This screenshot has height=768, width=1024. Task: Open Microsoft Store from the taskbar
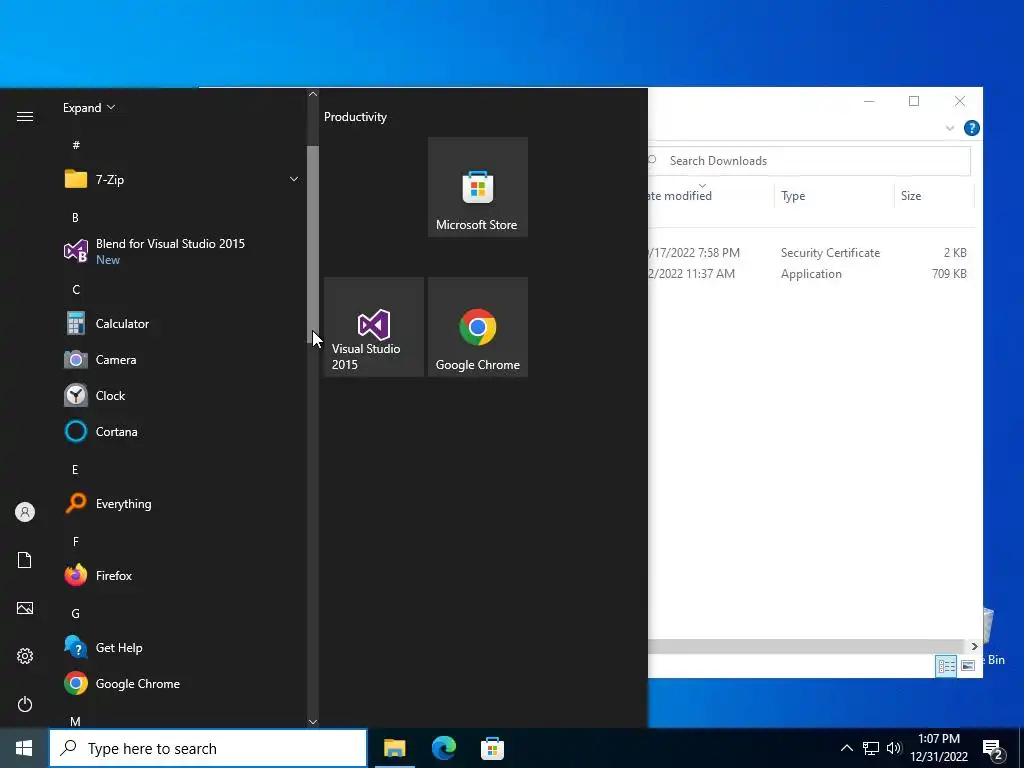pyautogui.click(x=492, y=748)
